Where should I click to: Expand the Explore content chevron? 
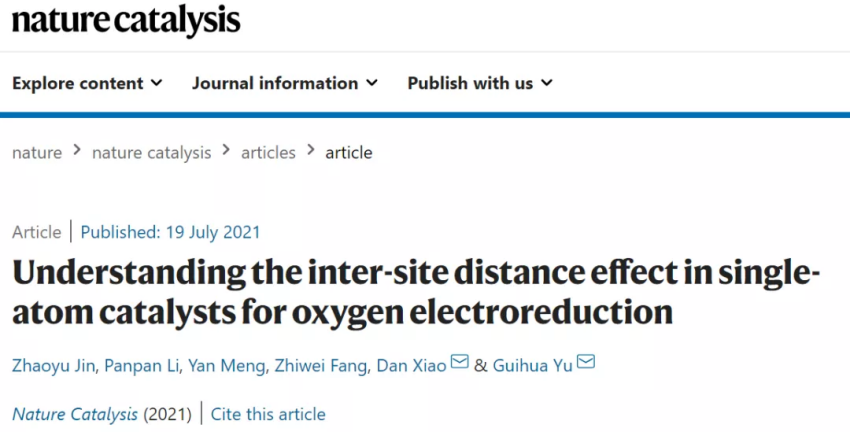pos(156,83)
